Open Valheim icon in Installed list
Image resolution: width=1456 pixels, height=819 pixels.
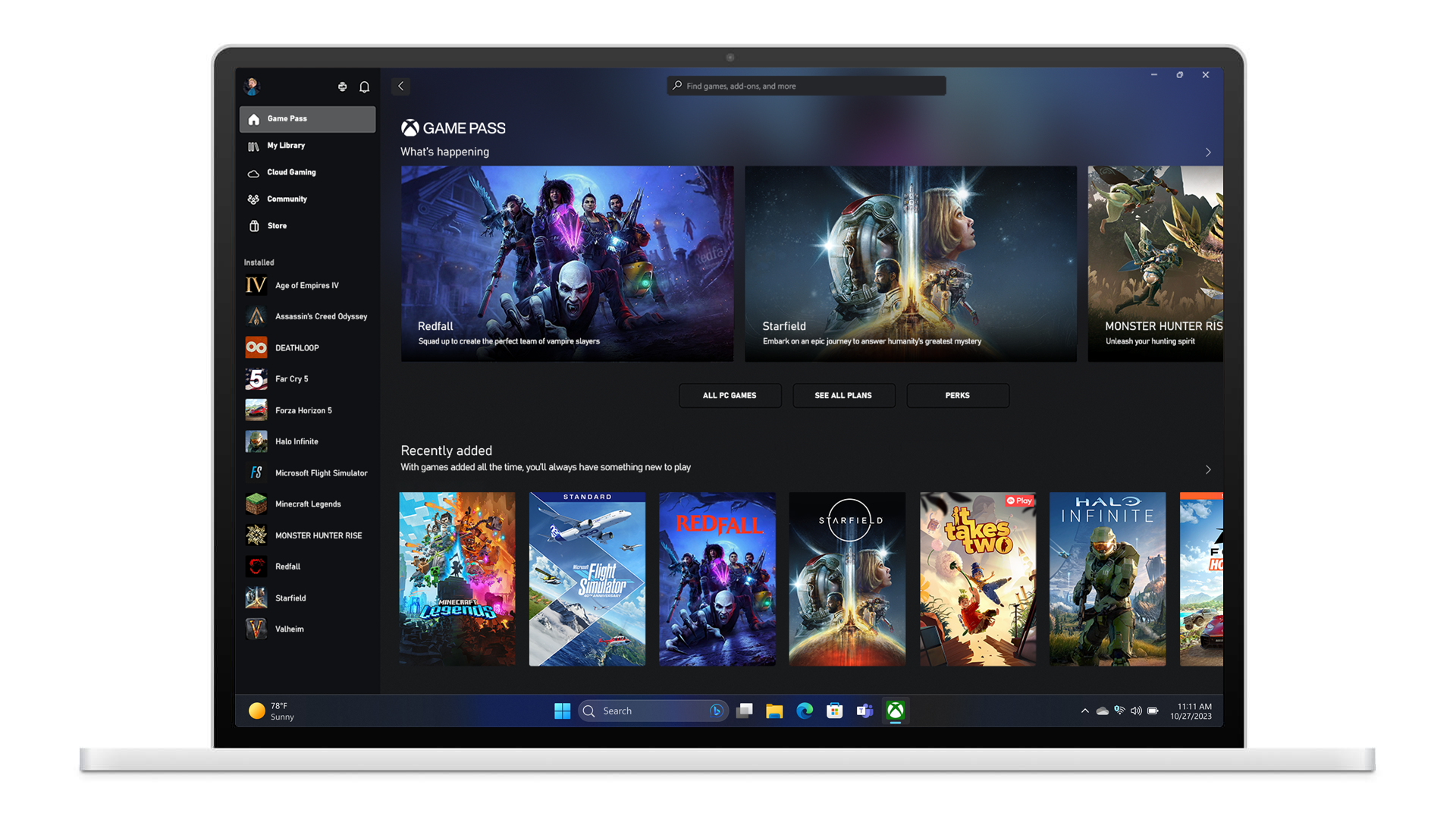pos(256,629)
